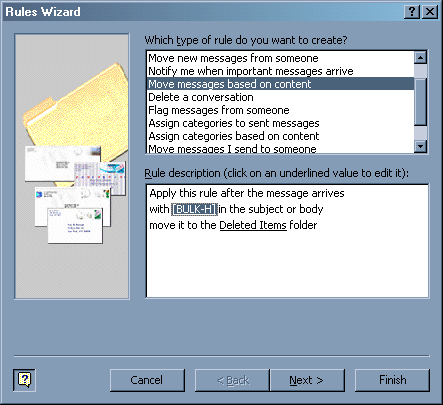Select 'Move new messages from someone' rule
The height and width of the screenshot is (405, 443).
click(x=280, y=58)
